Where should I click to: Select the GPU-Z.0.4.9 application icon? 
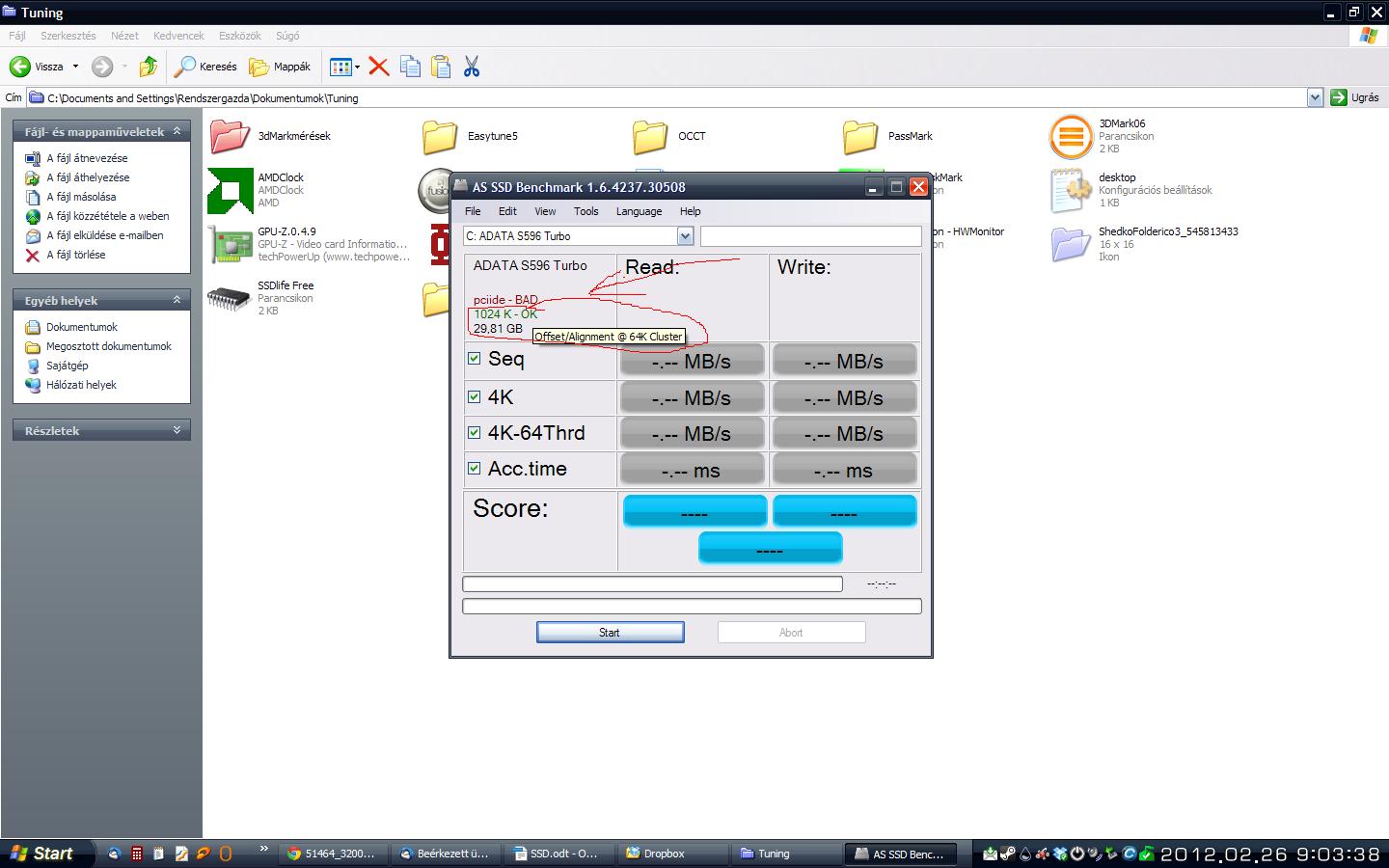(231, 244)
